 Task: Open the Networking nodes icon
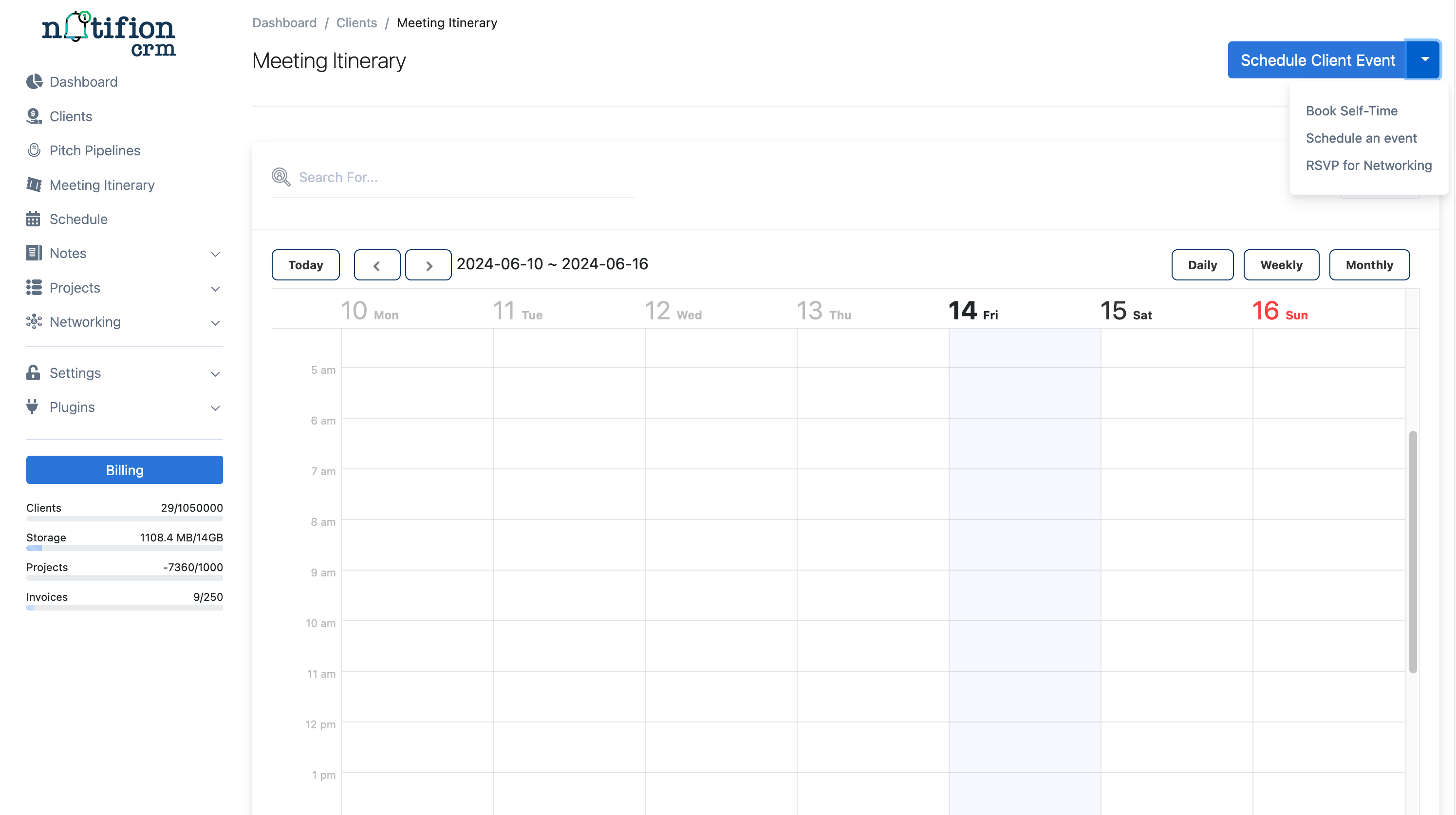(x=34, y=322)
